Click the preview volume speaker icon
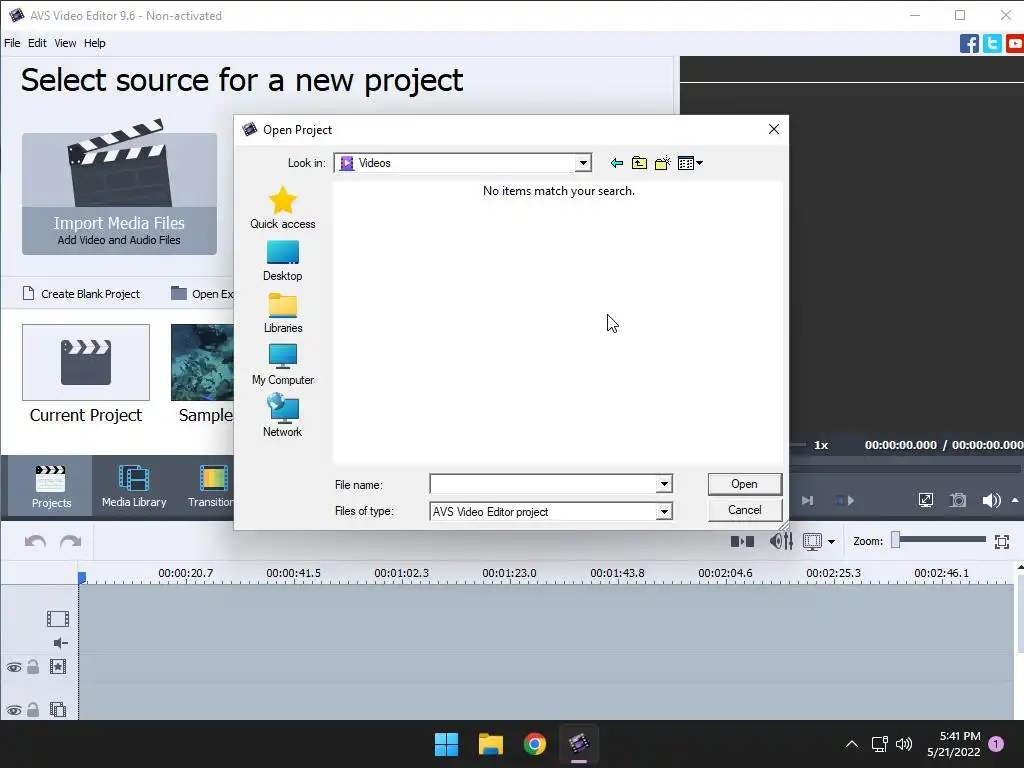 pos(991,500)
